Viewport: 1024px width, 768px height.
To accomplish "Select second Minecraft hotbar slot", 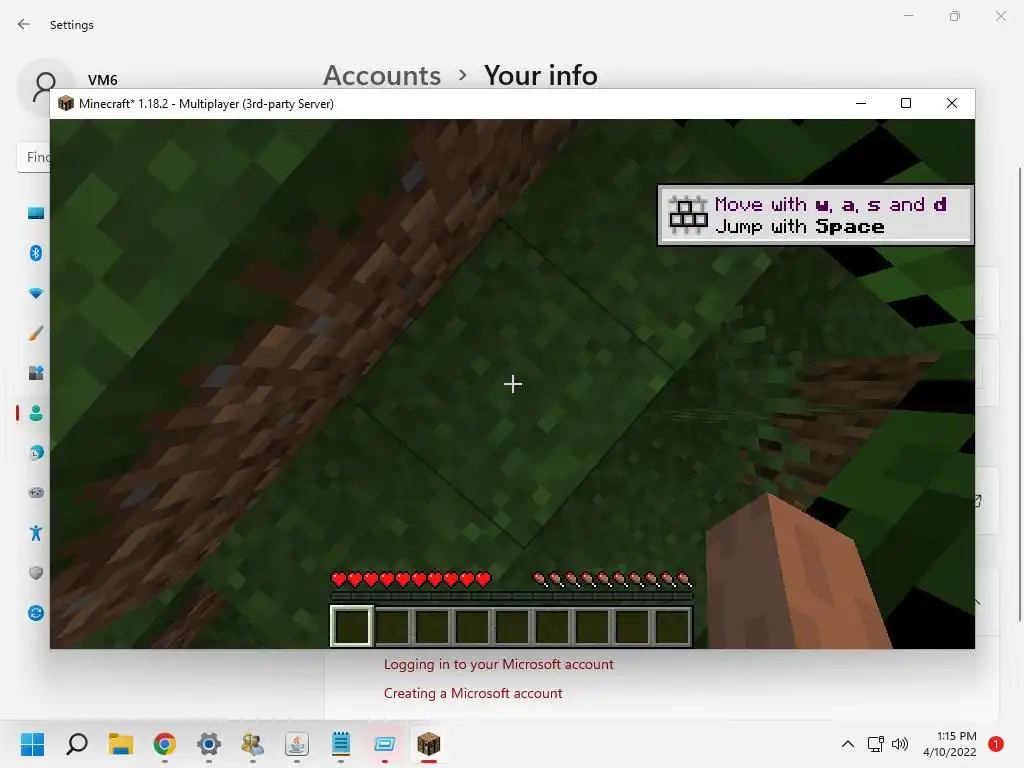I will pyautogui.click(x=392, y=627).
